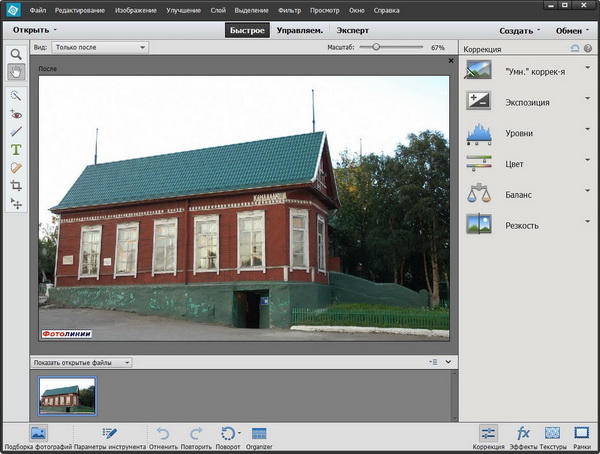Select the Zoom magnifier tool
This screenshot has width=600, height=454.
pyautogui.click(x=16, y=54)
